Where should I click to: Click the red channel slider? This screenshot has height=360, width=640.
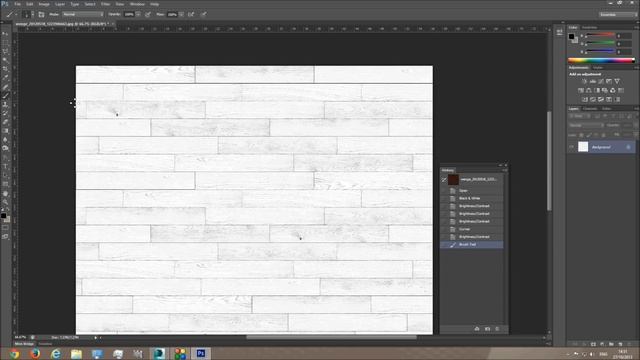tap(600, 36)
